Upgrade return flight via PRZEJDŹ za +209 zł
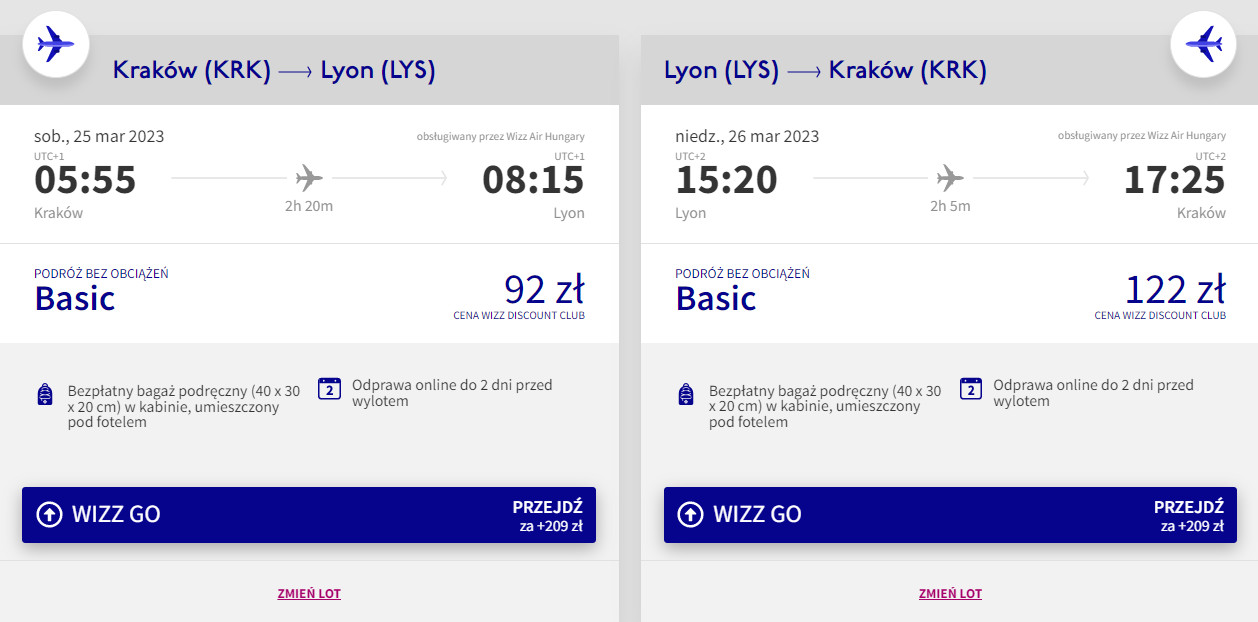Screen dimensions: 1258x622 [1188, 515]
